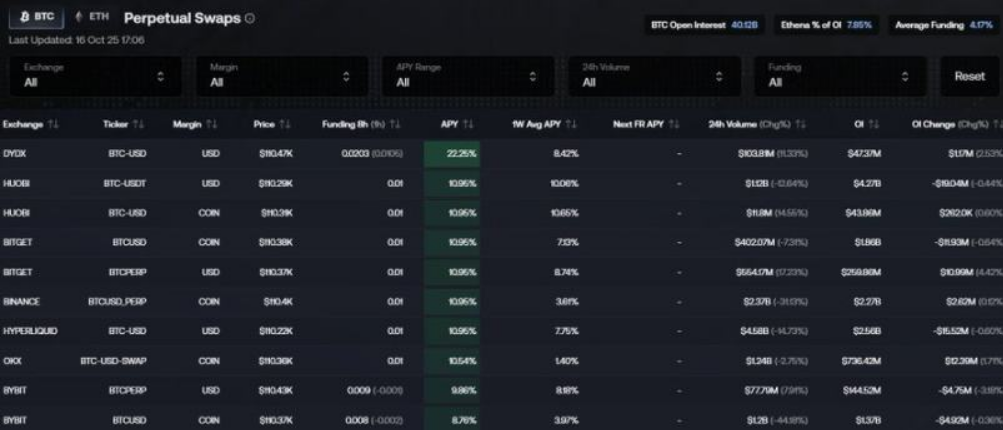Open the 24h Volume filter dropdown
This screenshot has width=1003, height=430.
pyautogui.click(x=654, y=76)
